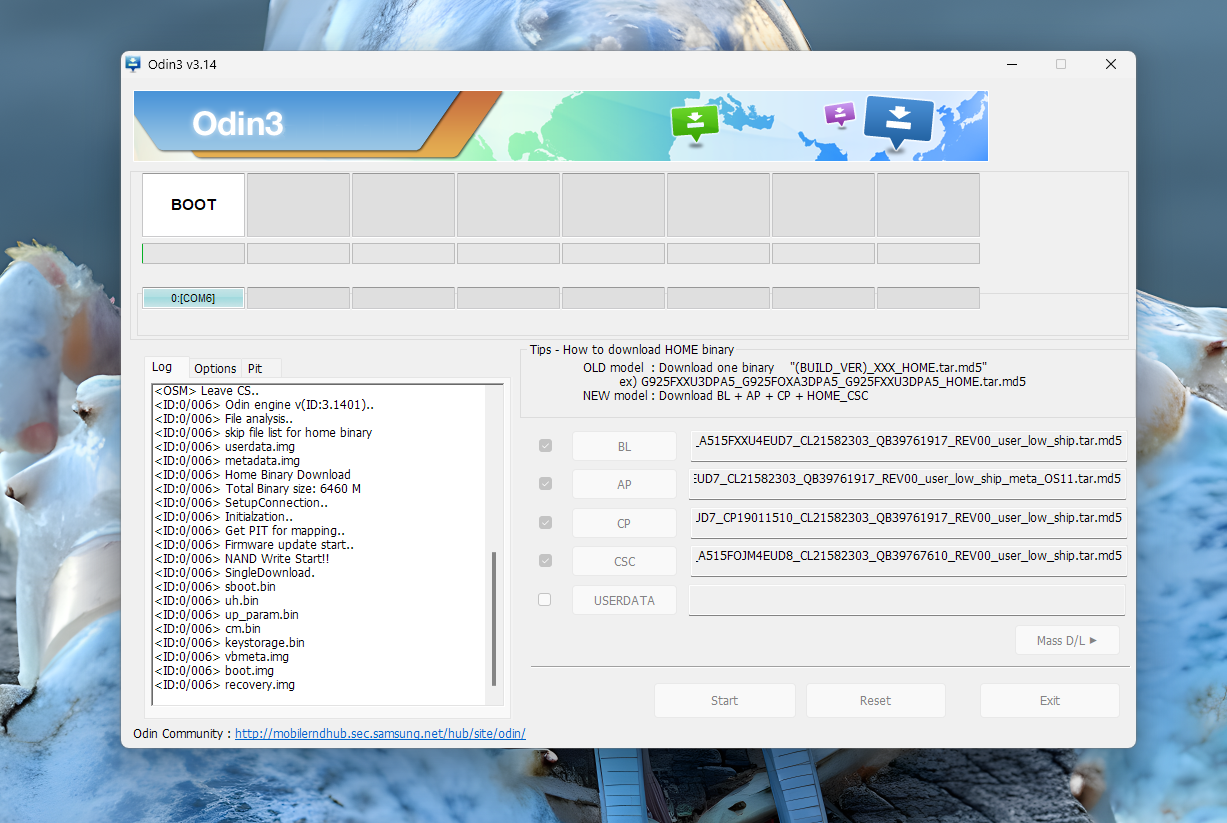Click the purple download arrow icon in banner
The height and width of the screenshot is (823, 1227).
pos(840,113)
